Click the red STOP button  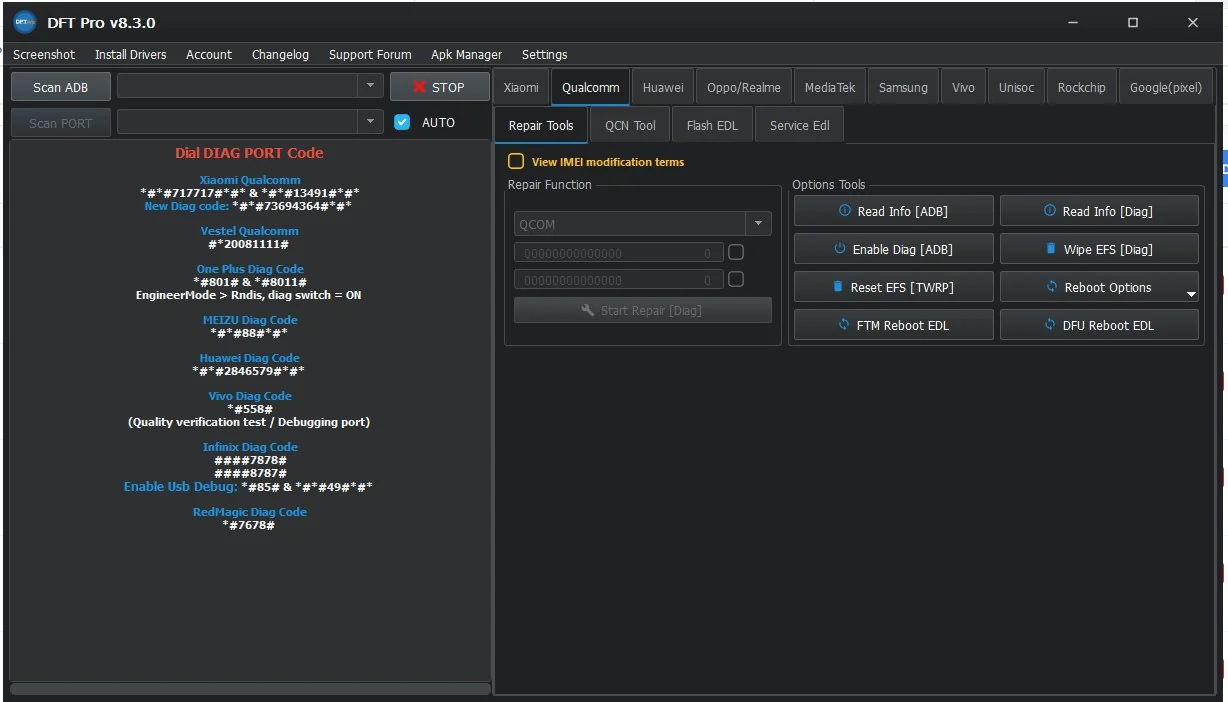[440, 87]
